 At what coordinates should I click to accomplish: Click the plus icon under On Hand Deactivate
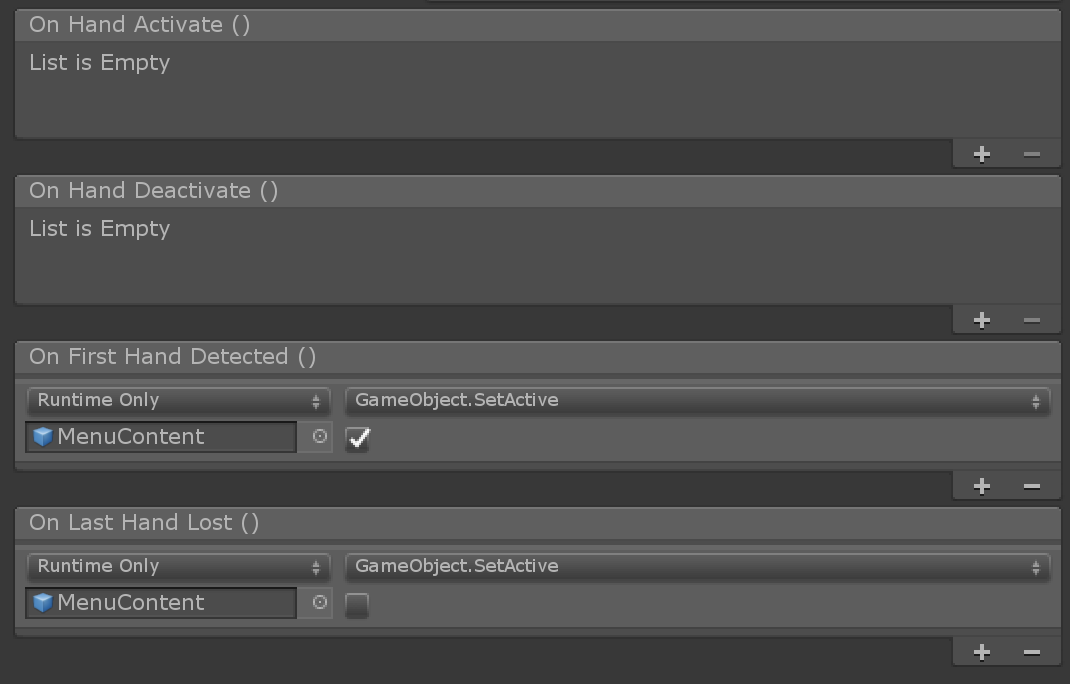(x=981, y=320)
